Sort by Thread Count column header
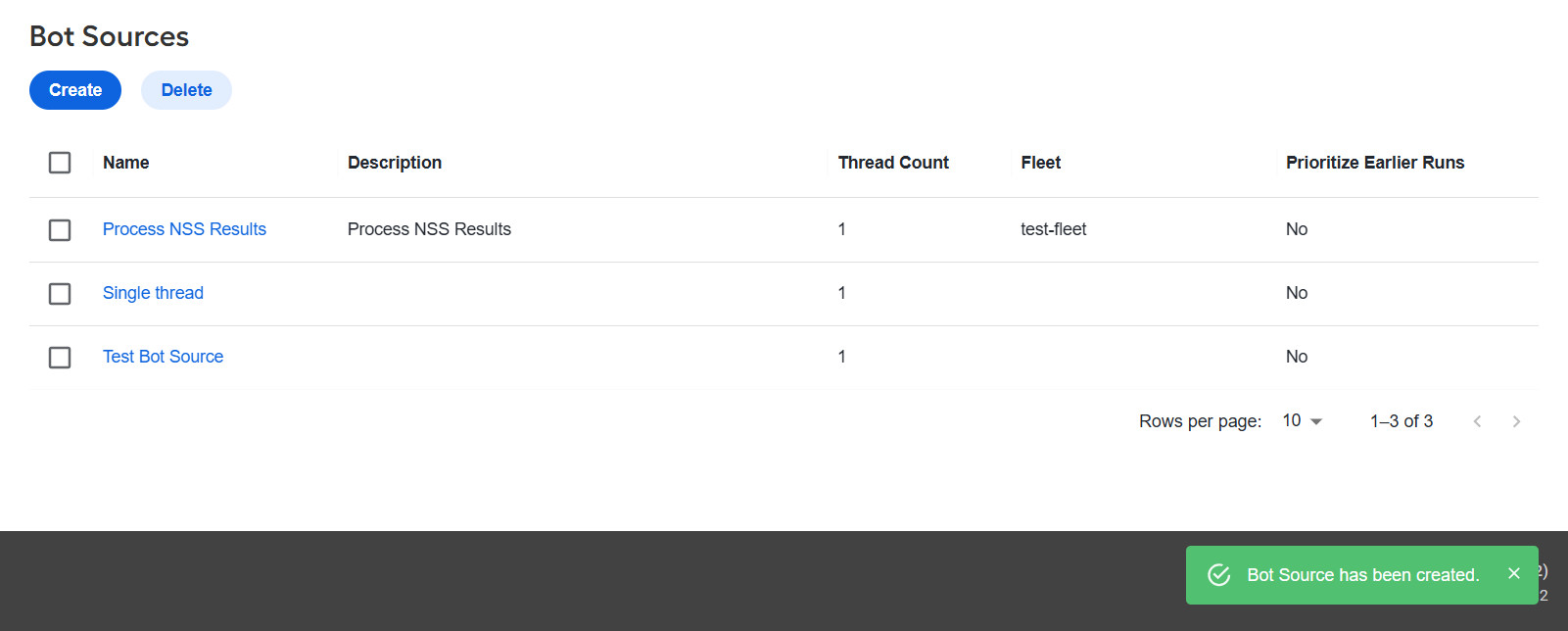The height and width of the screenshot is (631, 1568). click(893, 163)
